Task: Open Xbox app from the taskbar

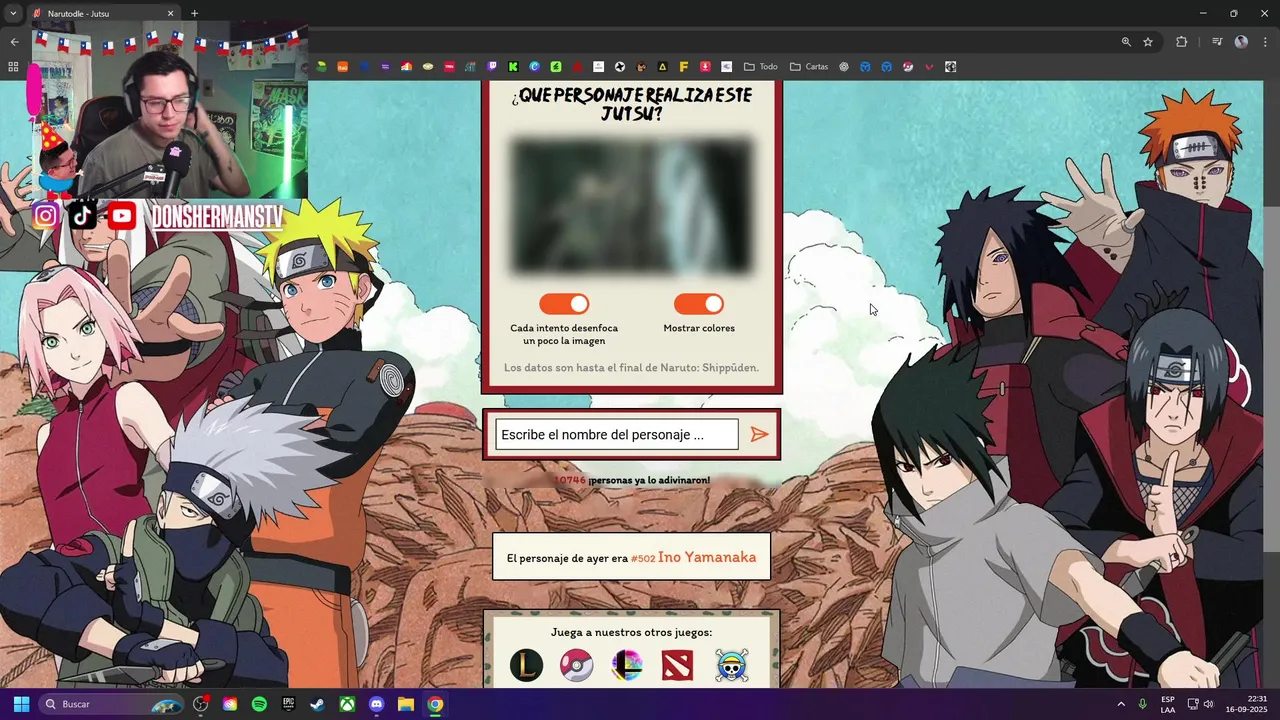Action: tap(347, 704)
